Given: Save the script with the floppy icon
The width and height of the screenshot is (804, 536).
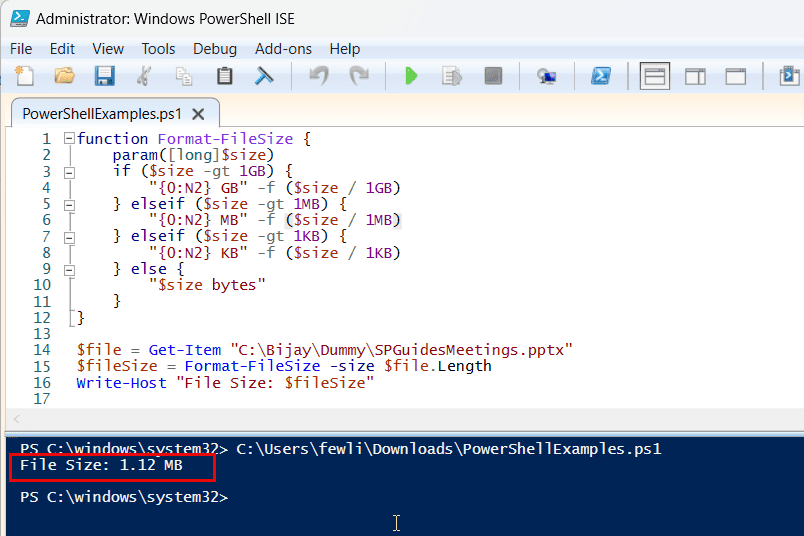Looking at the screenshot, I should (105, 76).
